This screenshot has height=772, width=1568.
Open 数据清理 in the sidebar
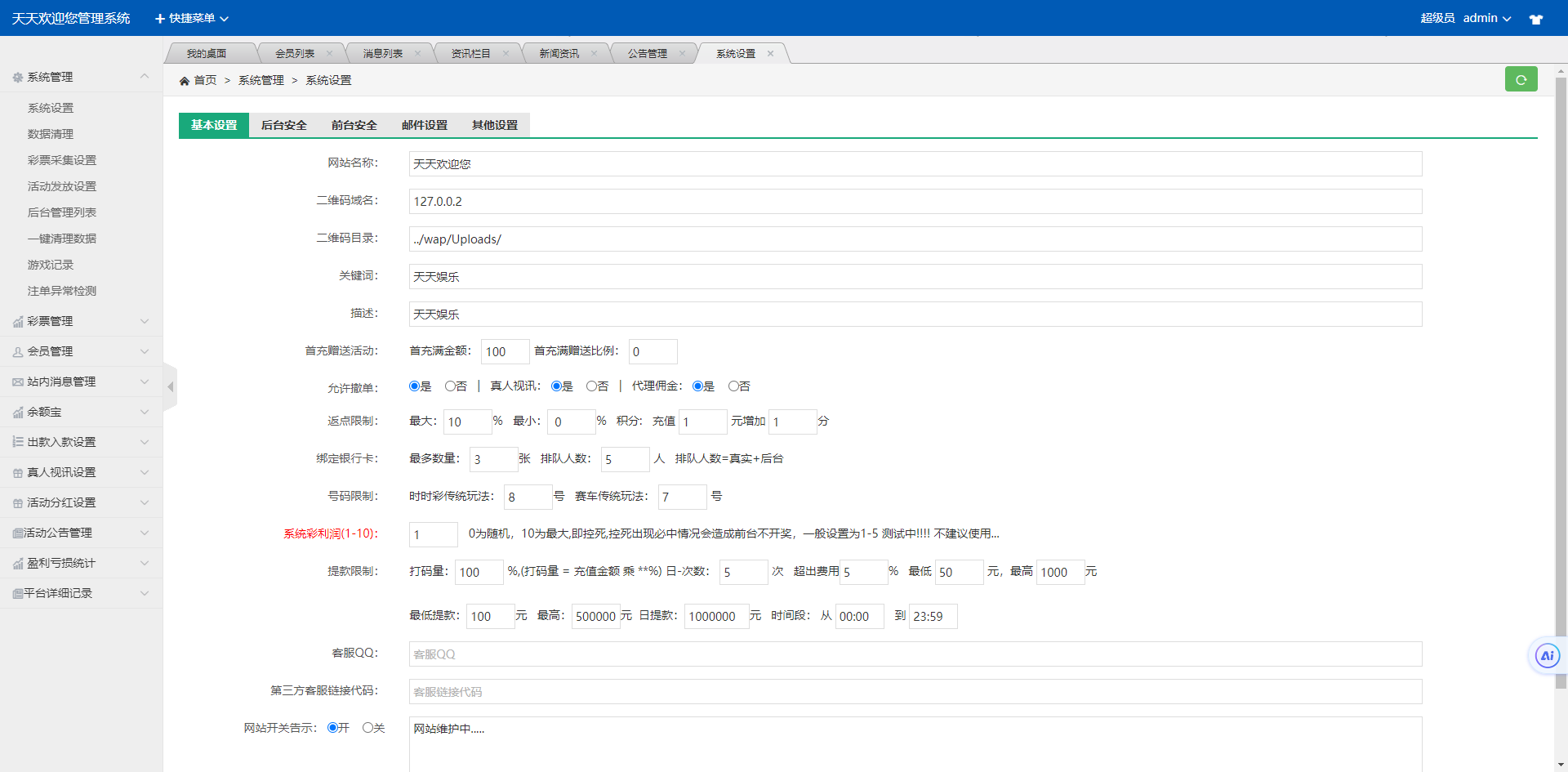51,133
